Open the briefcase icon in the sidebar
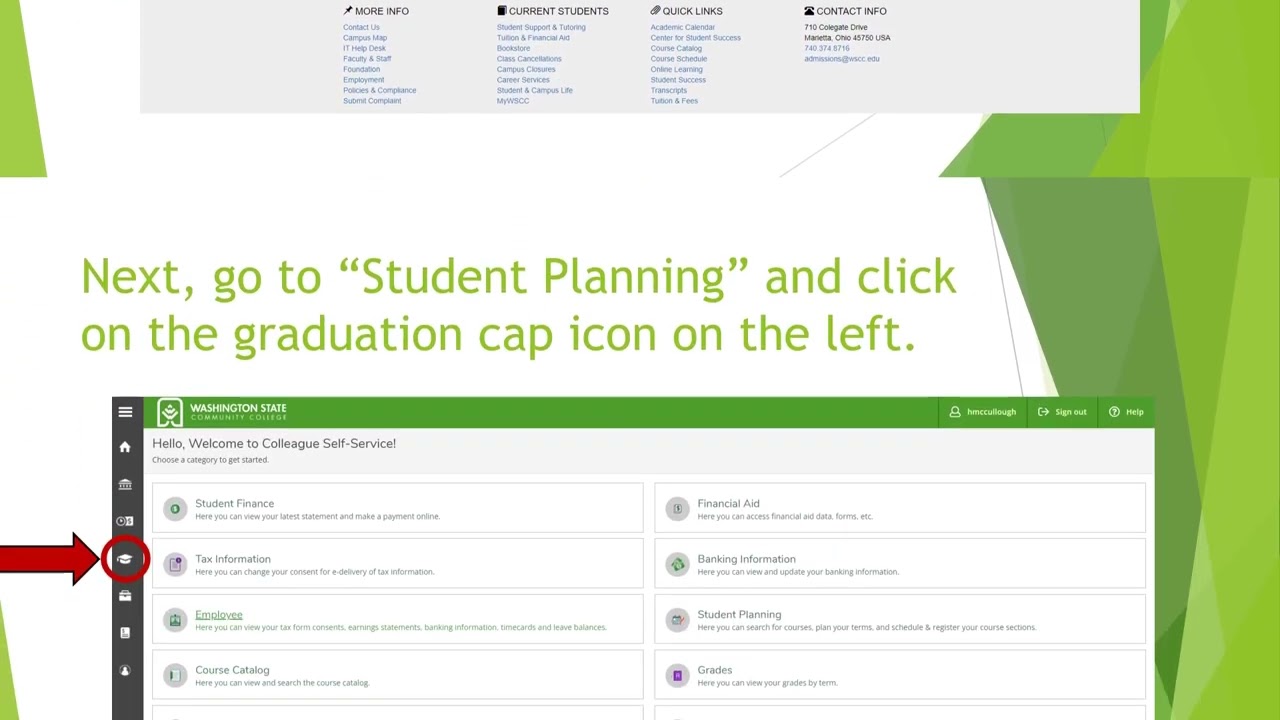This screenshot has height=720, width=1280. click(x=125, y=596)
